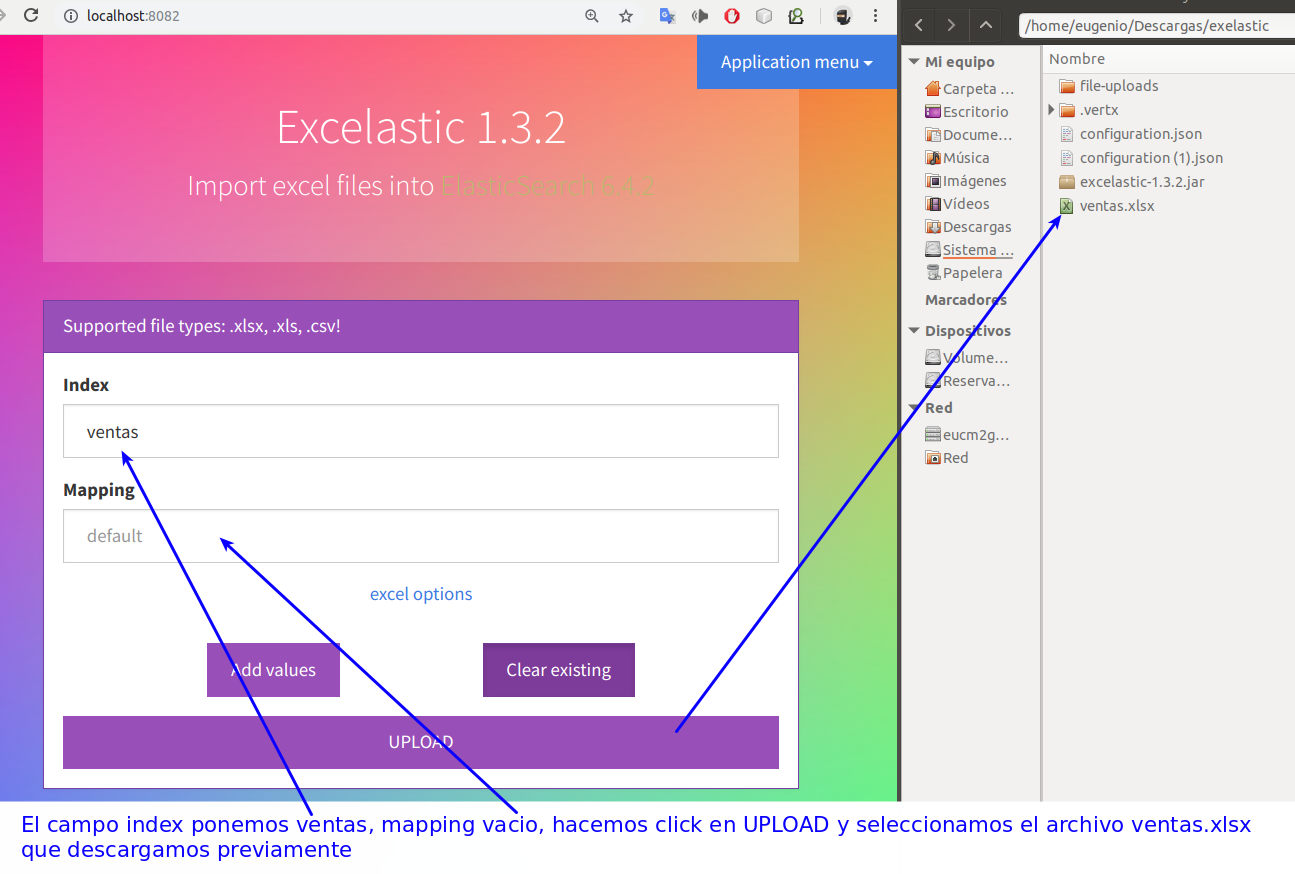The image size is (1295, 874).
Task: Collapse the Red sidebar section
Action: click(x=913, y=408)
